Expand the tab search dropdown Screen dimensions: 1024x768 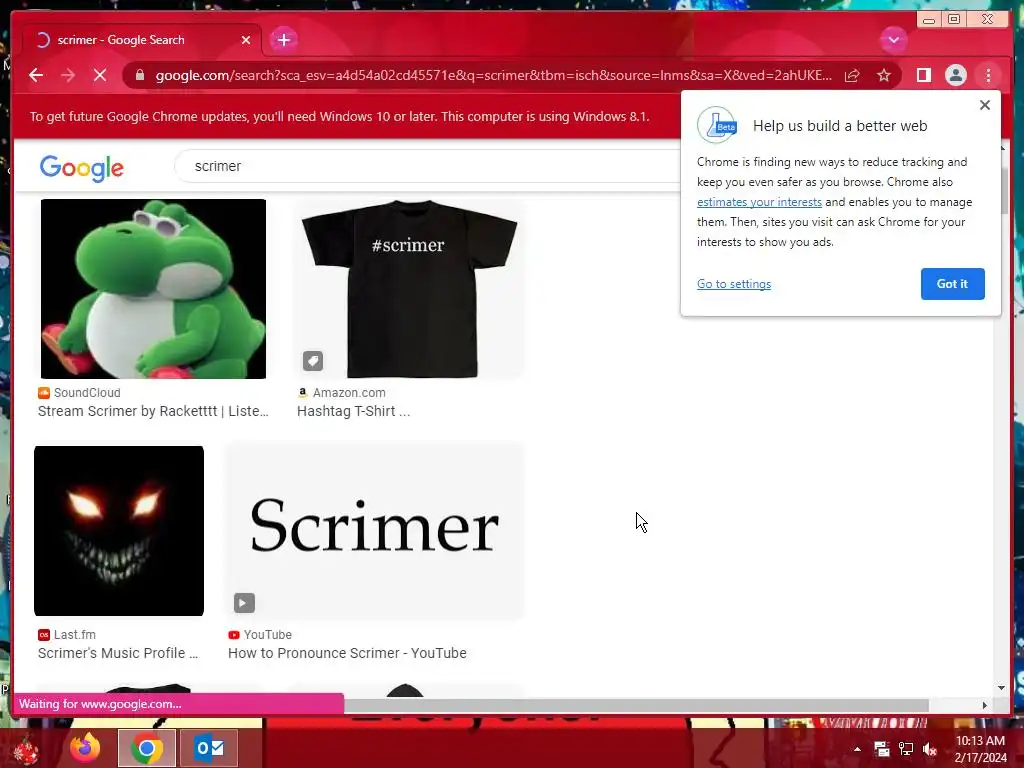tap(893, 40)
